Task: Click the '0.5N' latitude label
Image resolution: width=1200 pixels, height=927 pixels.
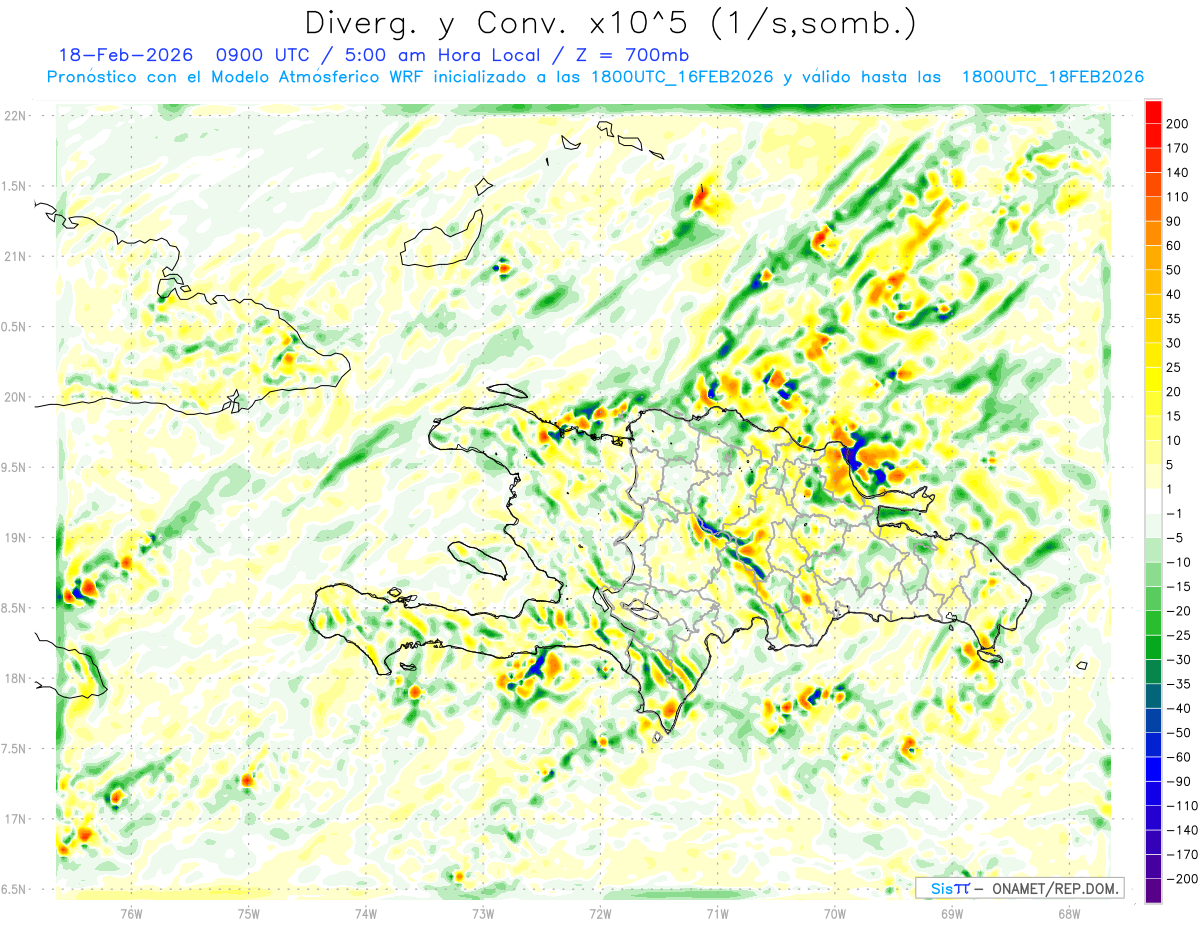Action: (14, 327)
